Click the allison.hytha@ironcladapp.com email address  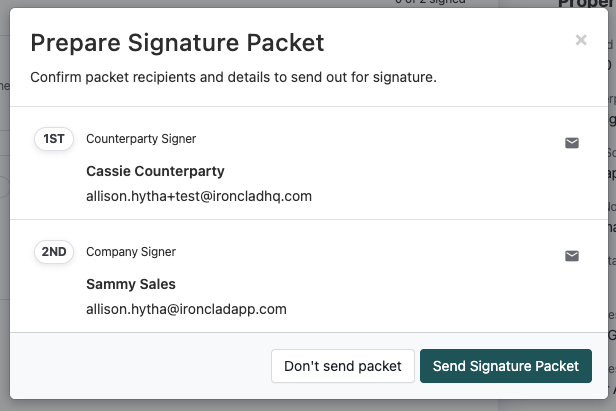(x=186, y=309)
